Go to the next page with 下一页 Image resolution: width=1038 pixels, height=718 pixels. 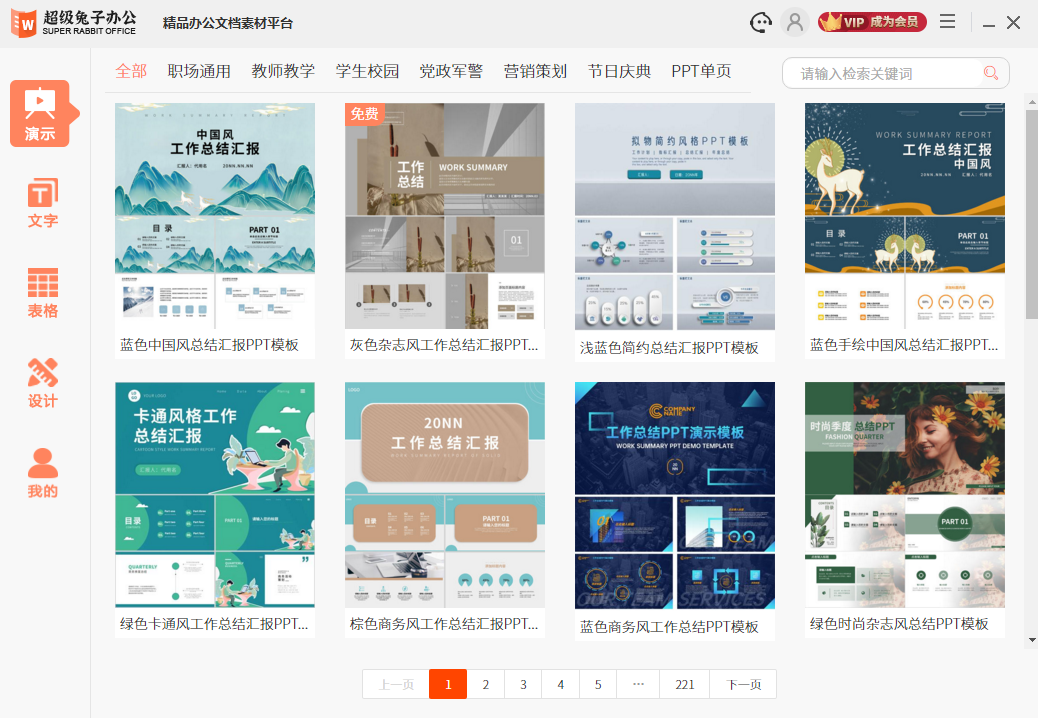(744, 684)
